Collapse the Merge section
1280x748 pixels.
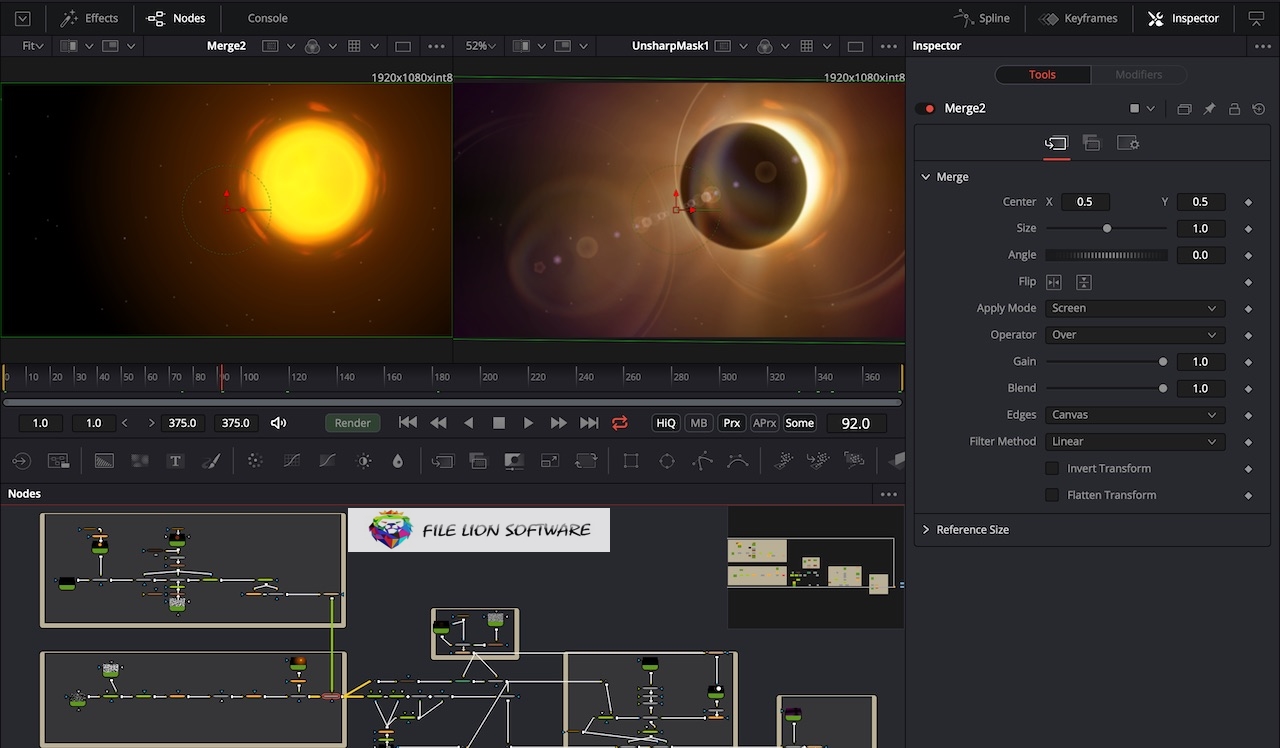[926, 177]
